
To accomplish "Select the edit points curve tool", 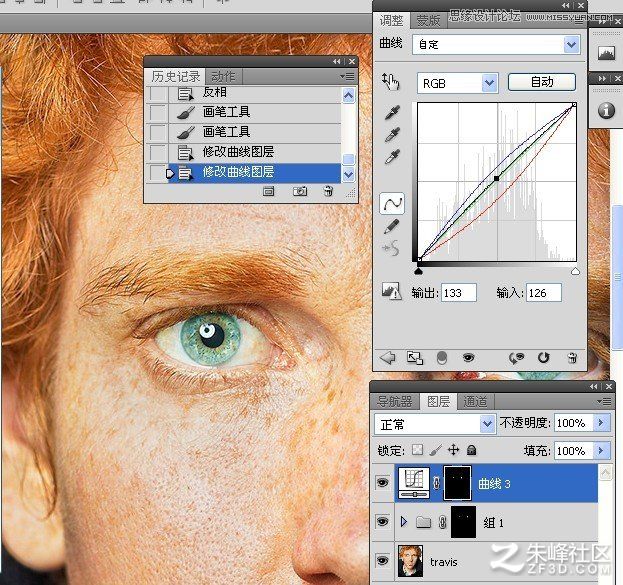I will click(x=392, y=203).
